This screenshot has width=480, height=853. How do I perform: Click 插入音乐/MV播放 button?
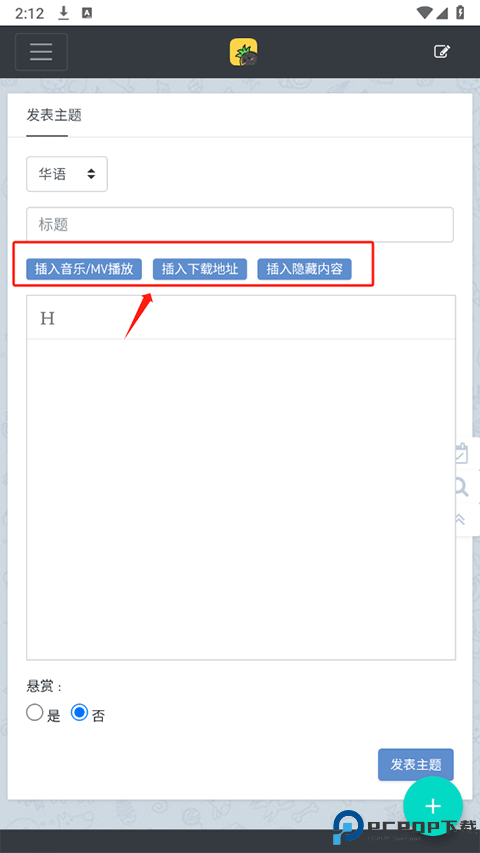(x=84, y=269)
